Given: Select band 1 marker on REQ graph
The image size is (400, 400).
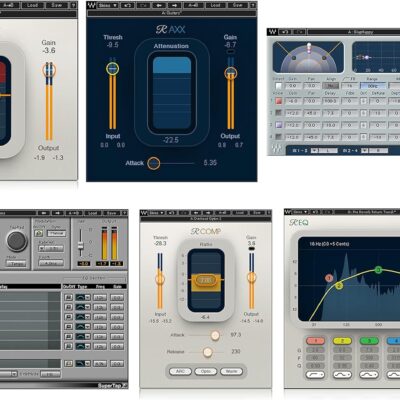Looking at the screenshot, I should tap(329, 278).
